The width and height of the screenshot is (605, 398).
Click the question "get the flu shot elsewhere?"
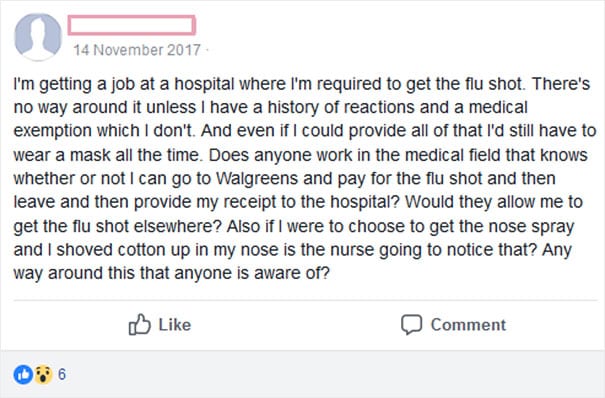pyautogui.click(x=118, y=226)
